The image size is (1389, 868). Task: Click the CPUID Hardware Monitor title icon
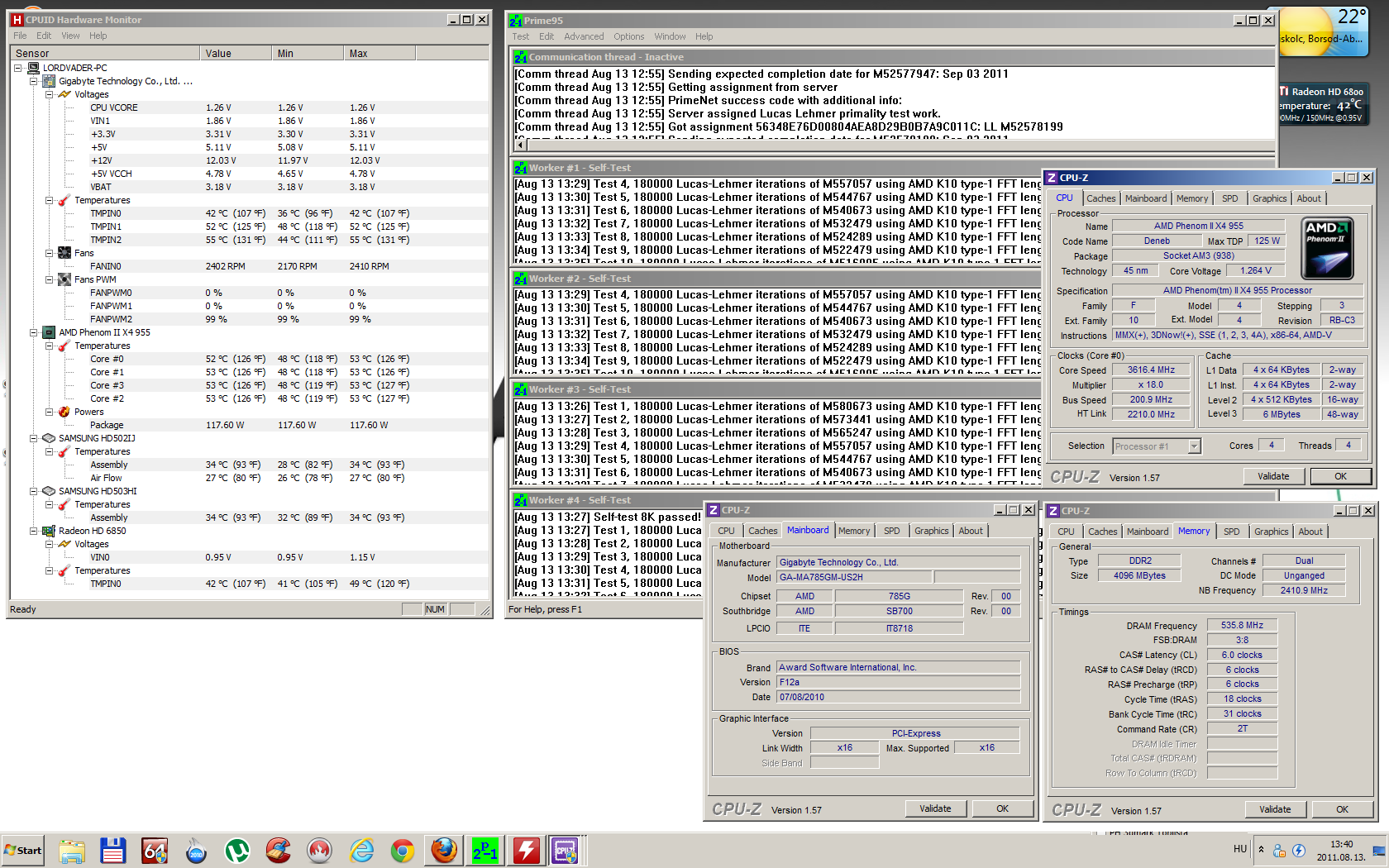point(17,20)
